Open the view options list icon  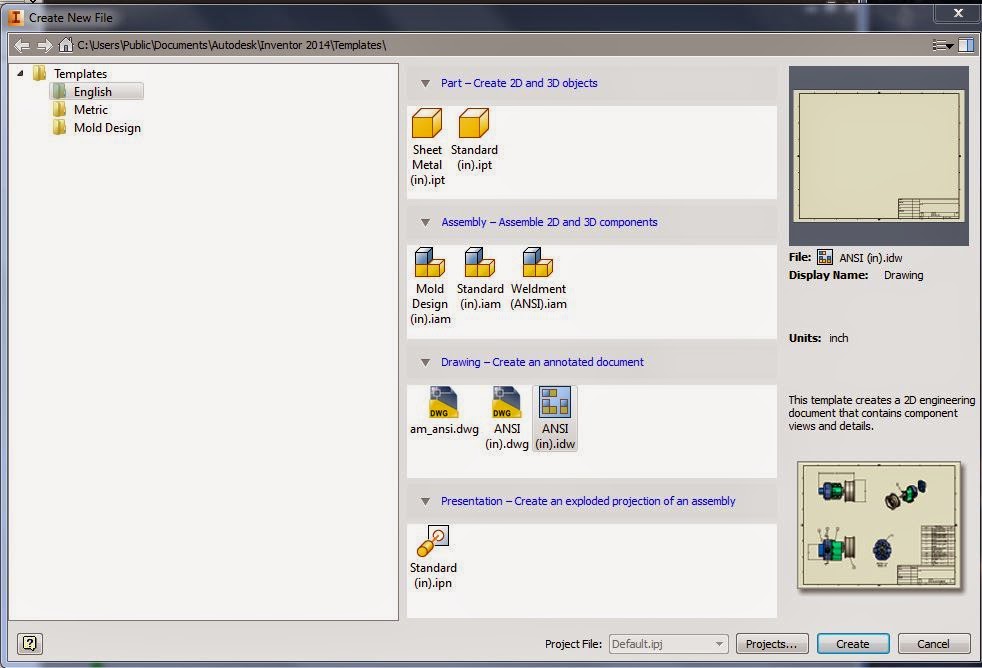[x=942, y=45]
